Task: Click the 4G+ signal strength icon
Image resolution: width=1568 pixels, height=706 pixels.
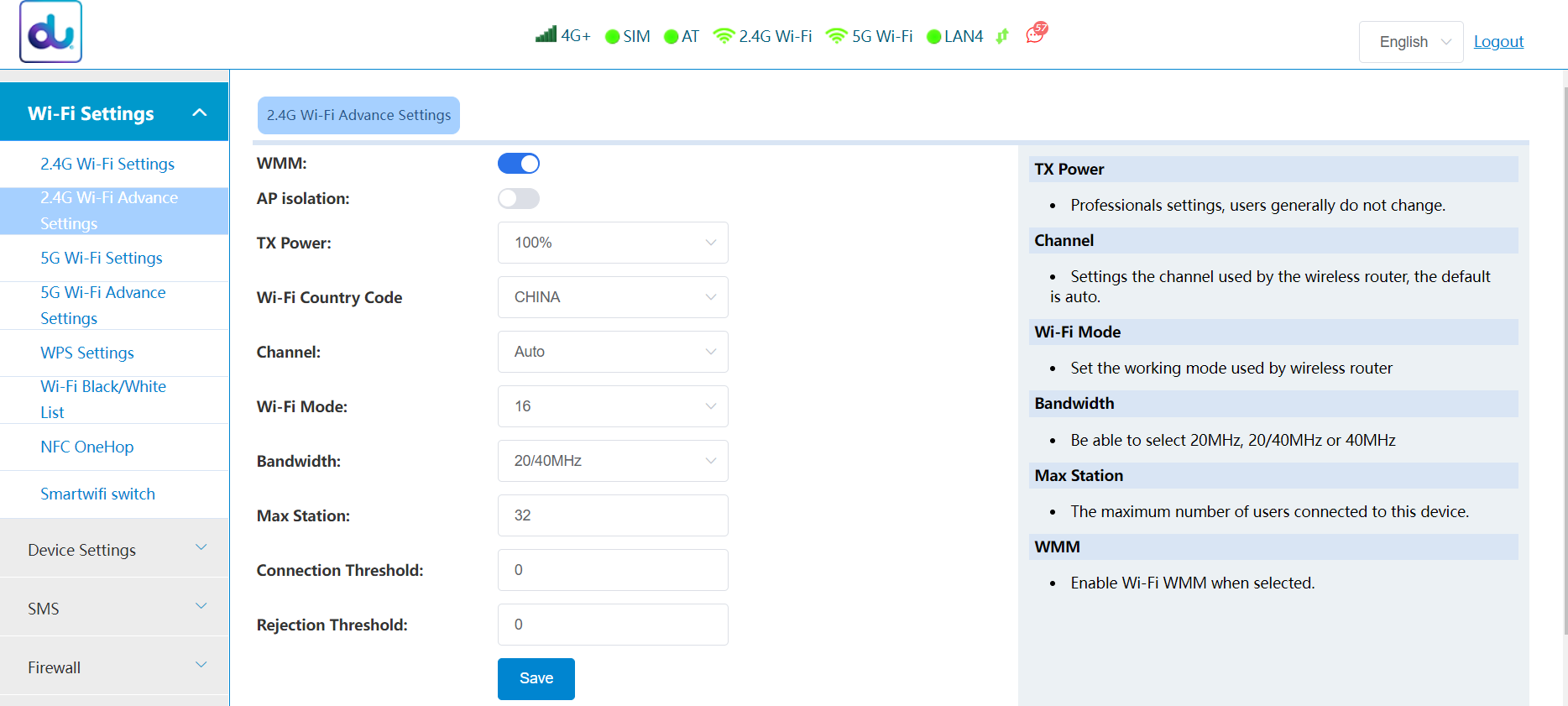Action: click(x=546, y=35)
